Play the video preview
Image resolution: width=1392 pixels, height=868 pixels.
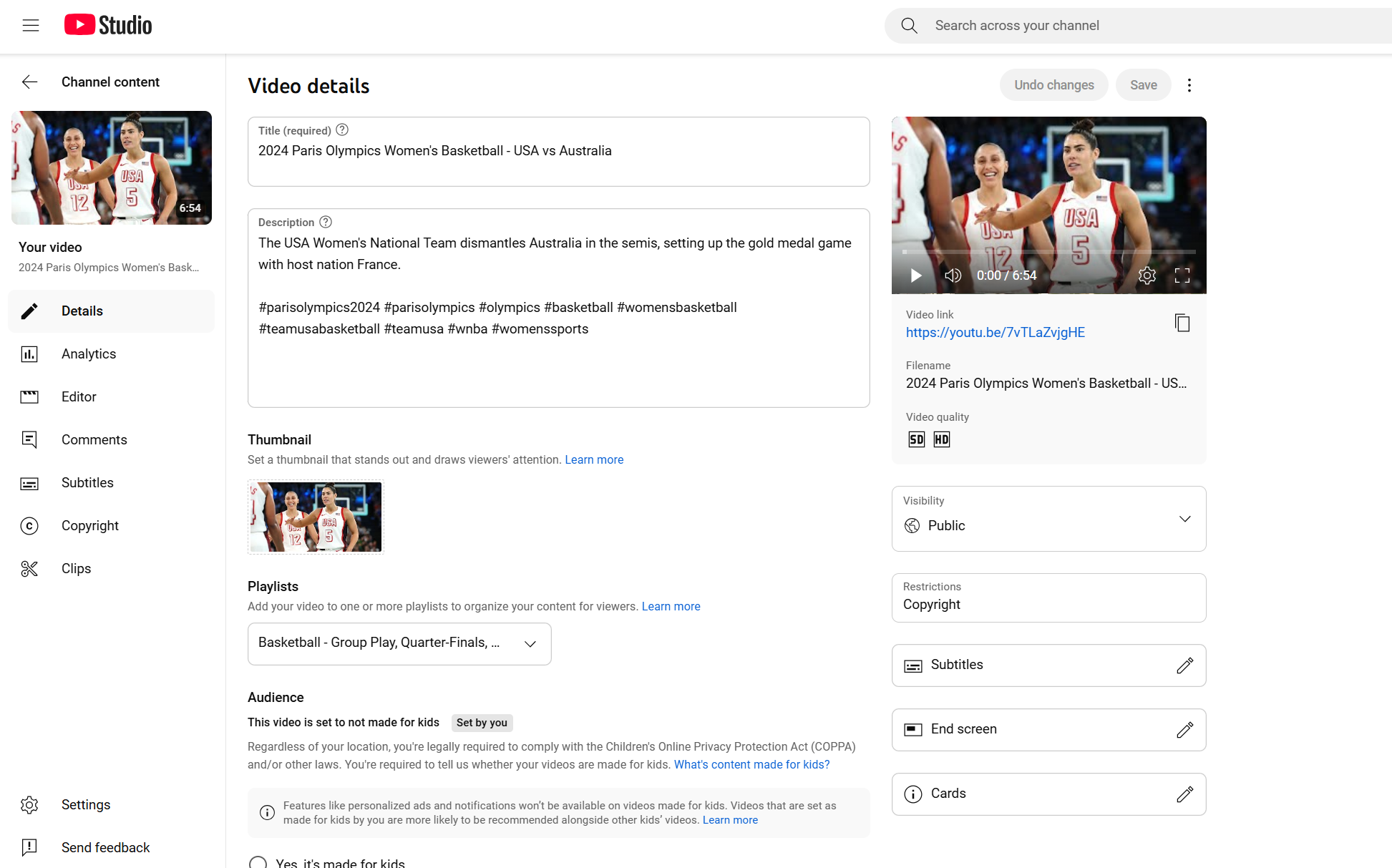pos(915,275)
